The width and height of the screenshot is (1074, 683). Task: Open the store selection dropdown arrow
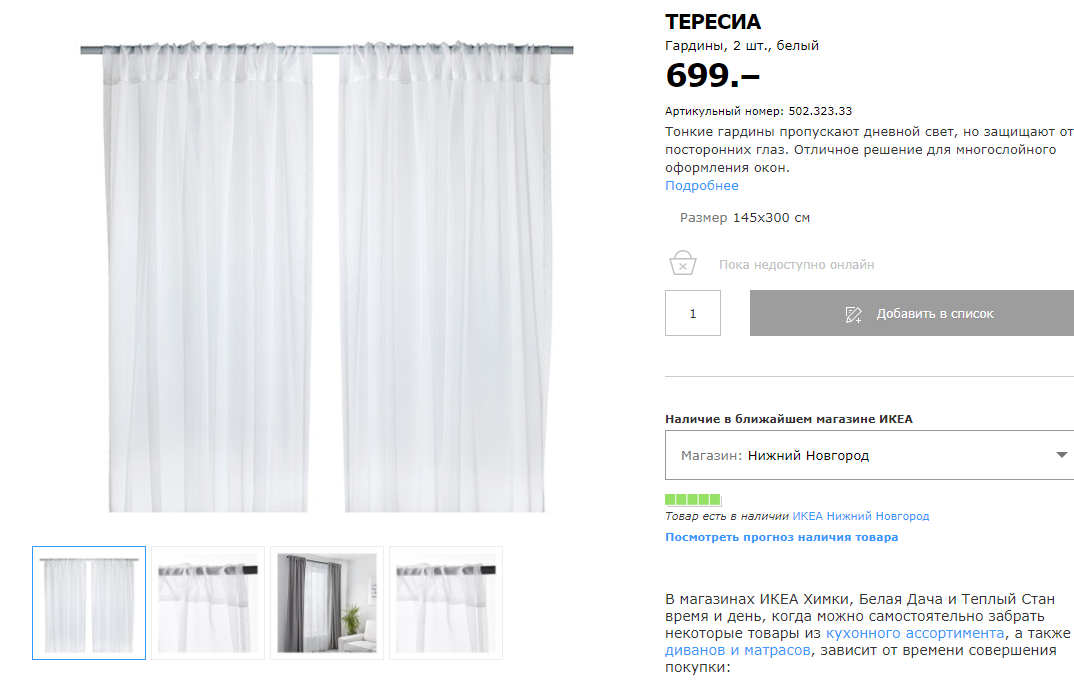coord(1061,455)
